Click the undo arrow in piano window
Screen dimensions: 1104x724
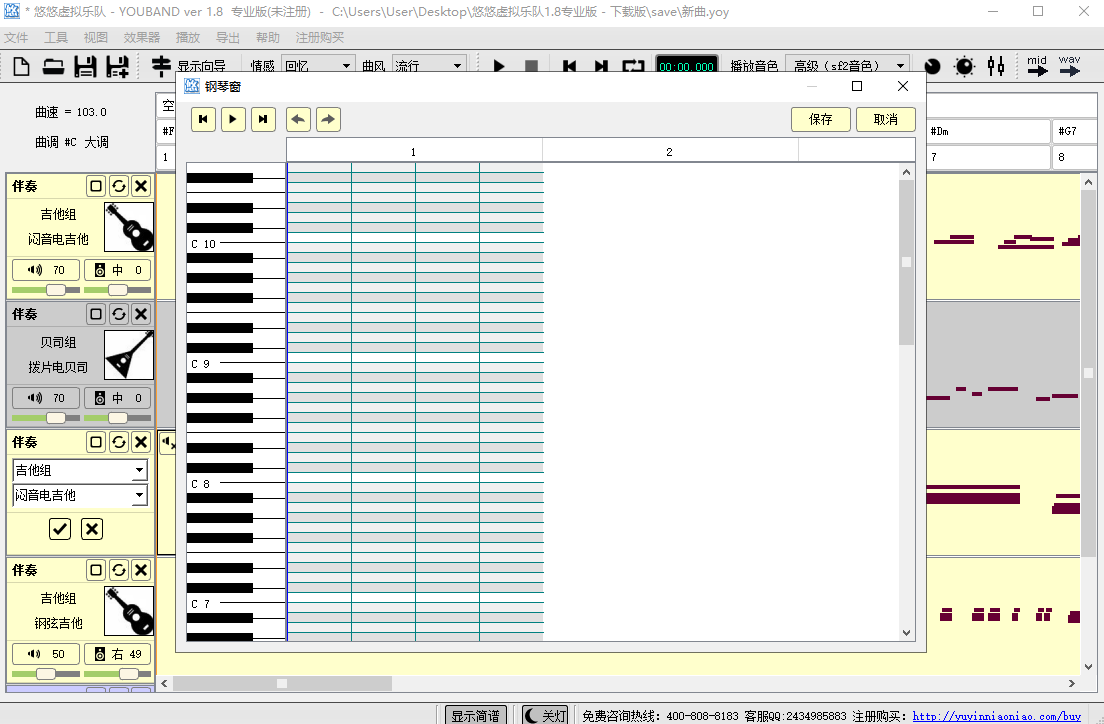pos(298,120)
